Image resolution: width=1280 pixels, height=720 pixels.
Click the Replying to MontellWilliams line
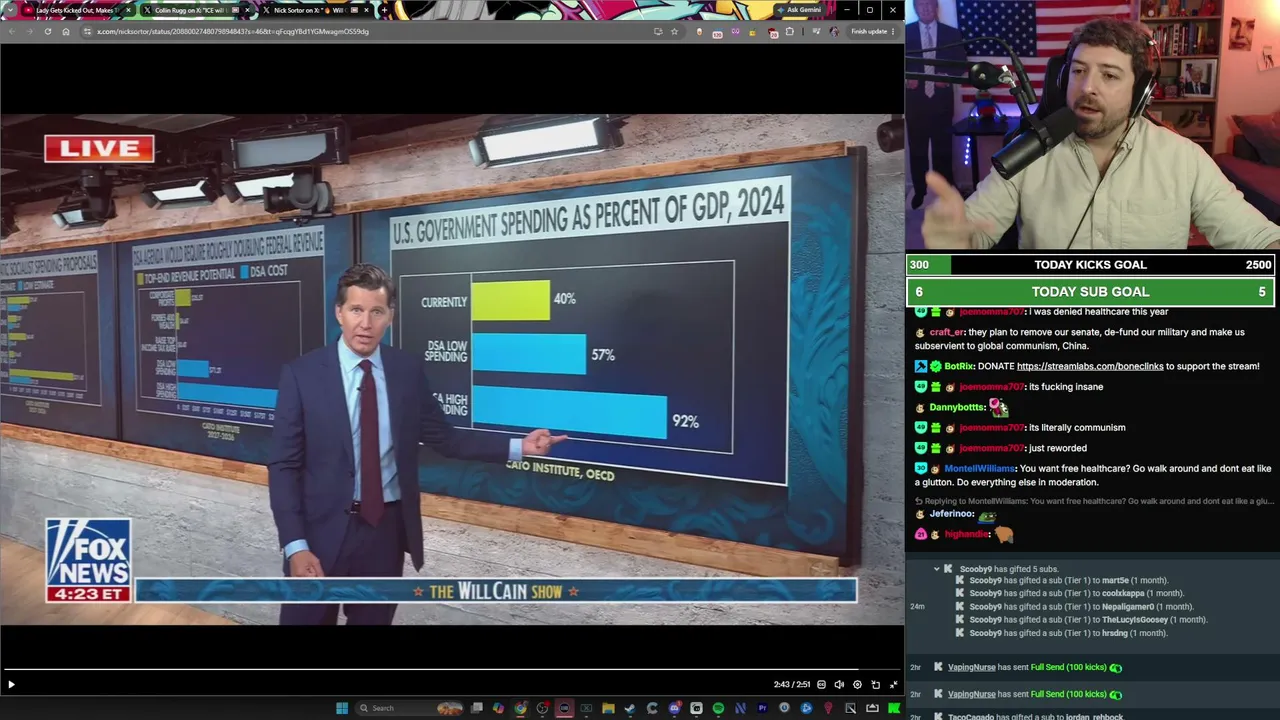[1094, 501]
